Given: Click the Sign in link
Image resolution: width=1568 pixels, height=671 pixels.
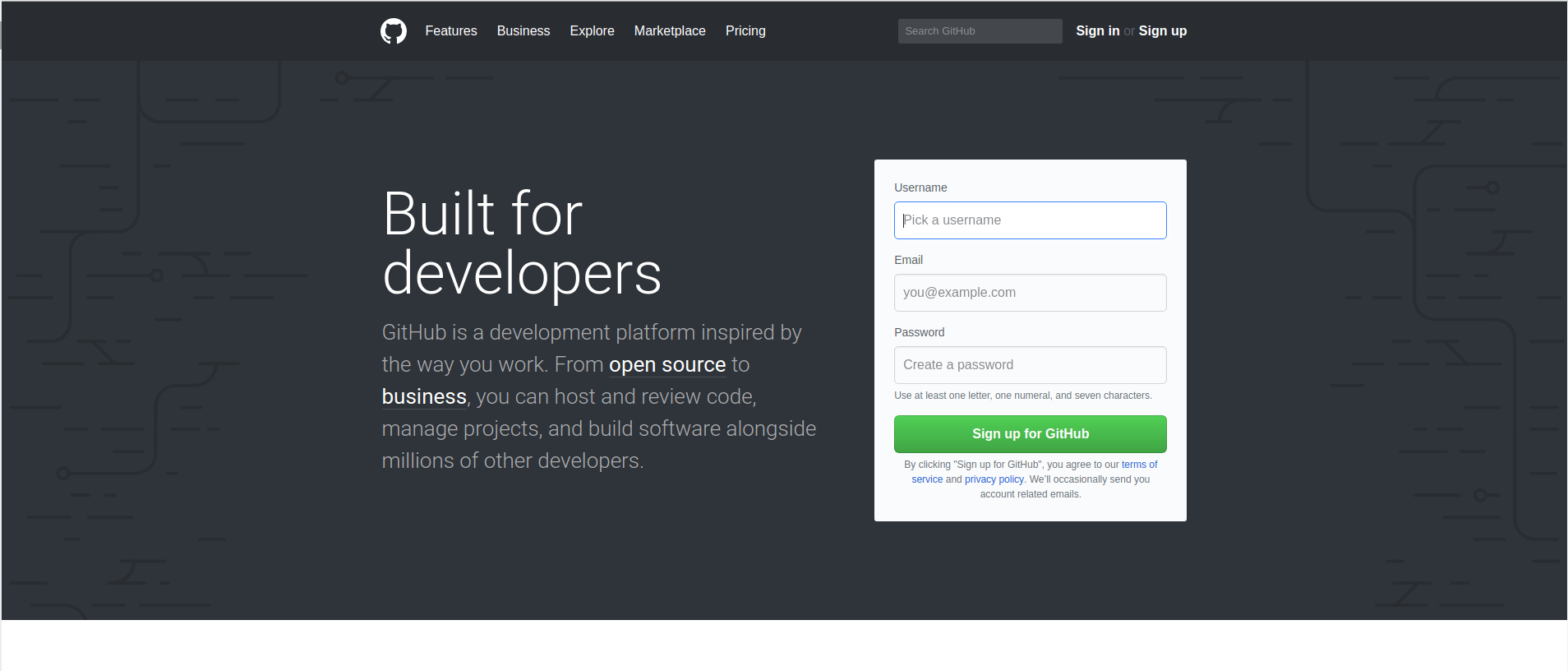Looking at the screenshot, I should (x=1097, y=31).
